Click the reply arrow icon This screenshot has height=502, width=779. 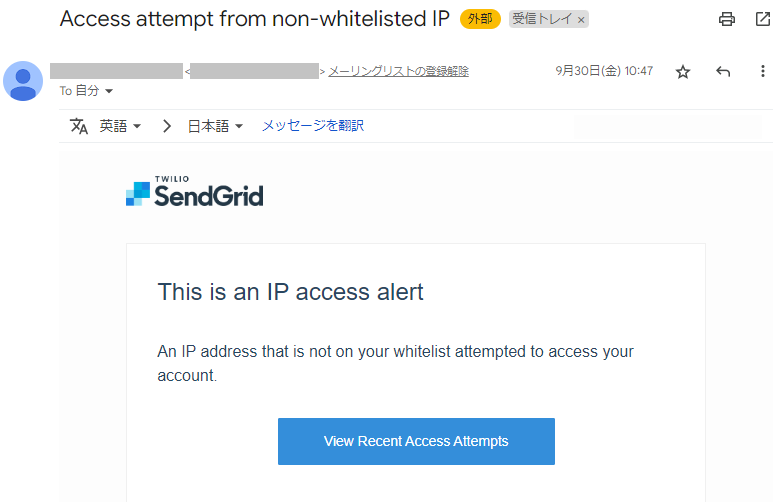click(x=723, y=72)
